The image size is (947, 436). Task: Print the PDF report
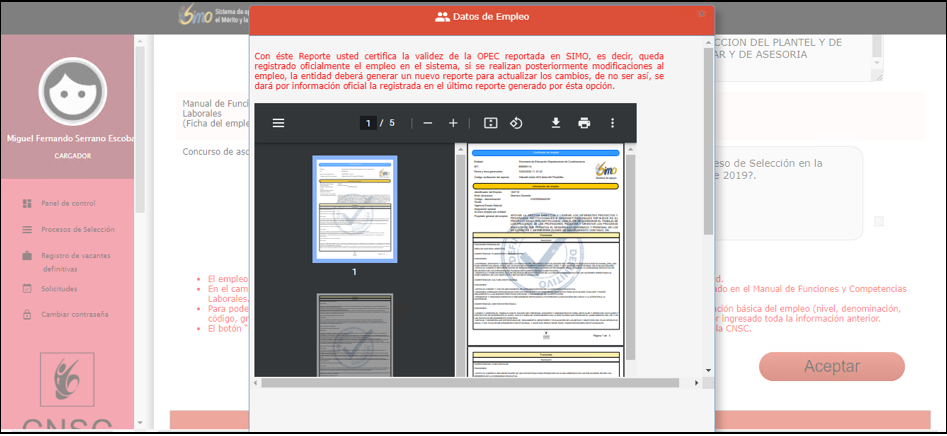pyautogui.click(x=584, y=123)
